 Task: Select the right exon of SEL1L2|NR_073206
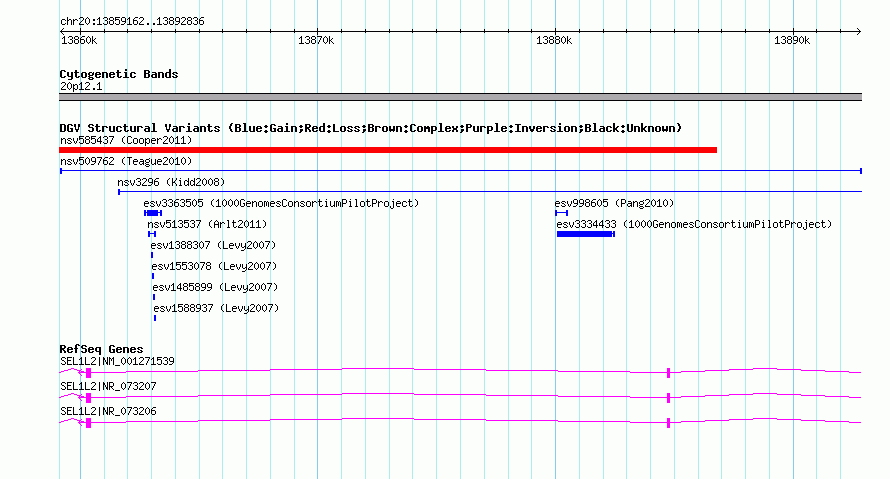point(669,423)
